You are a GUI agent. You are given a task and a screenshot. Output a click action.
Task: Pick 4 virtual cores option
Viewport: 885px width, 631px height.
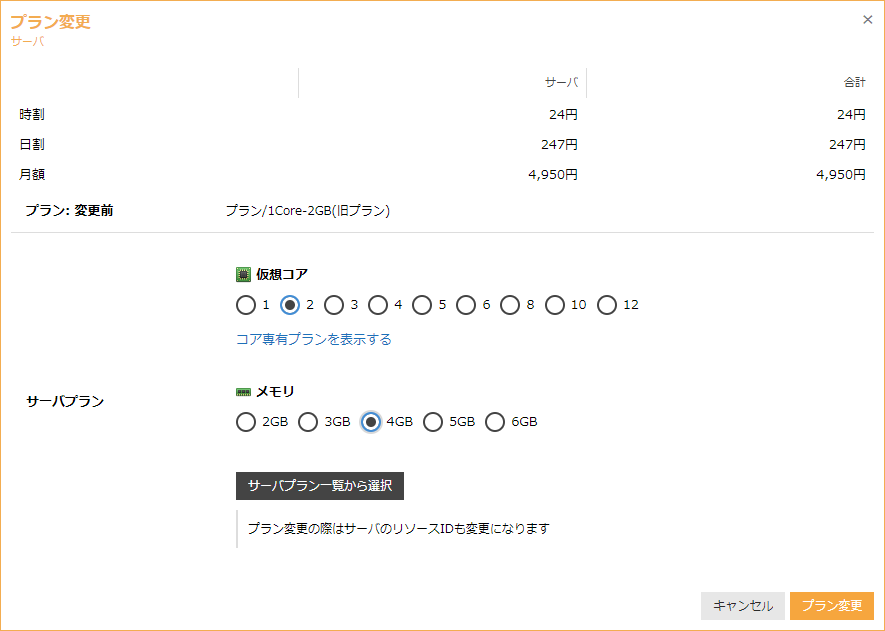[378, 305]
